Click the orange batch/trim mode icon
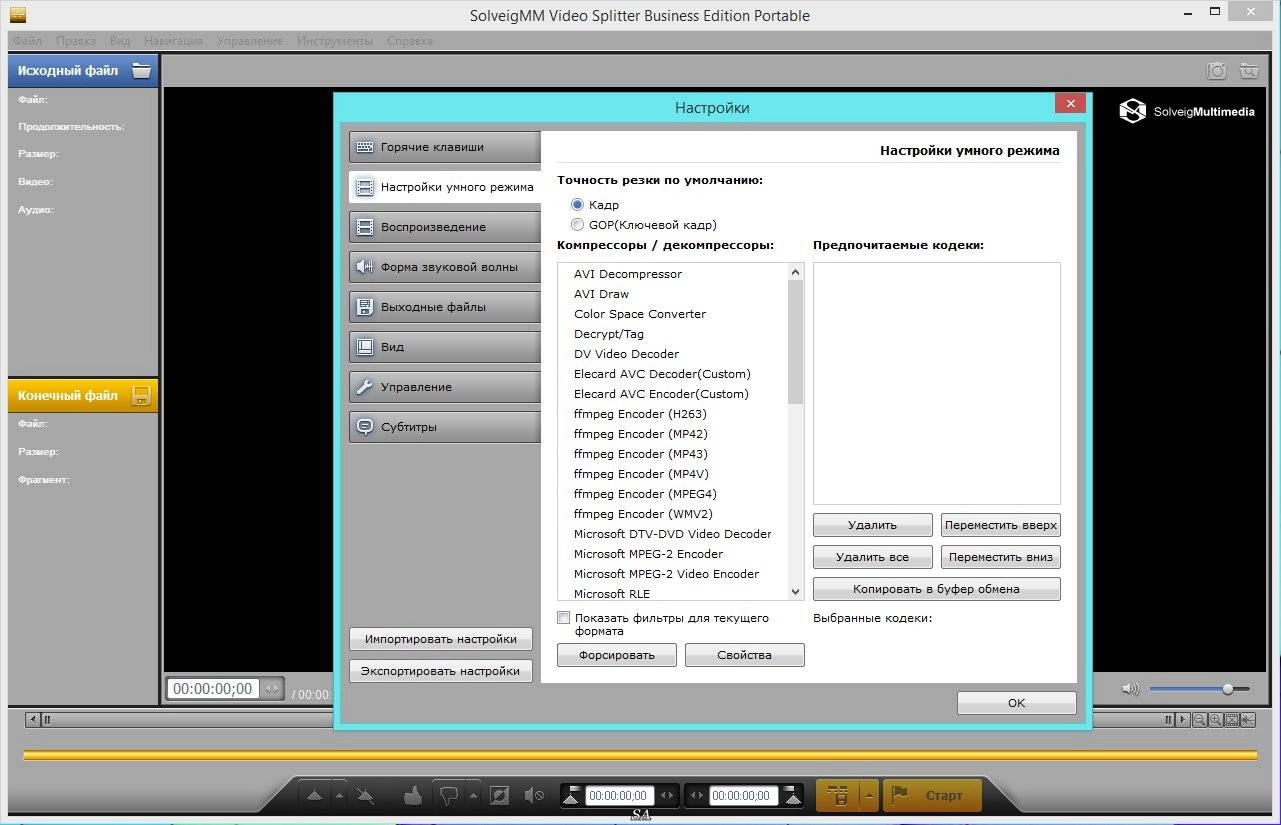Screen dimensions: 1281x825 pyautogui.click(x=838, y=796)
